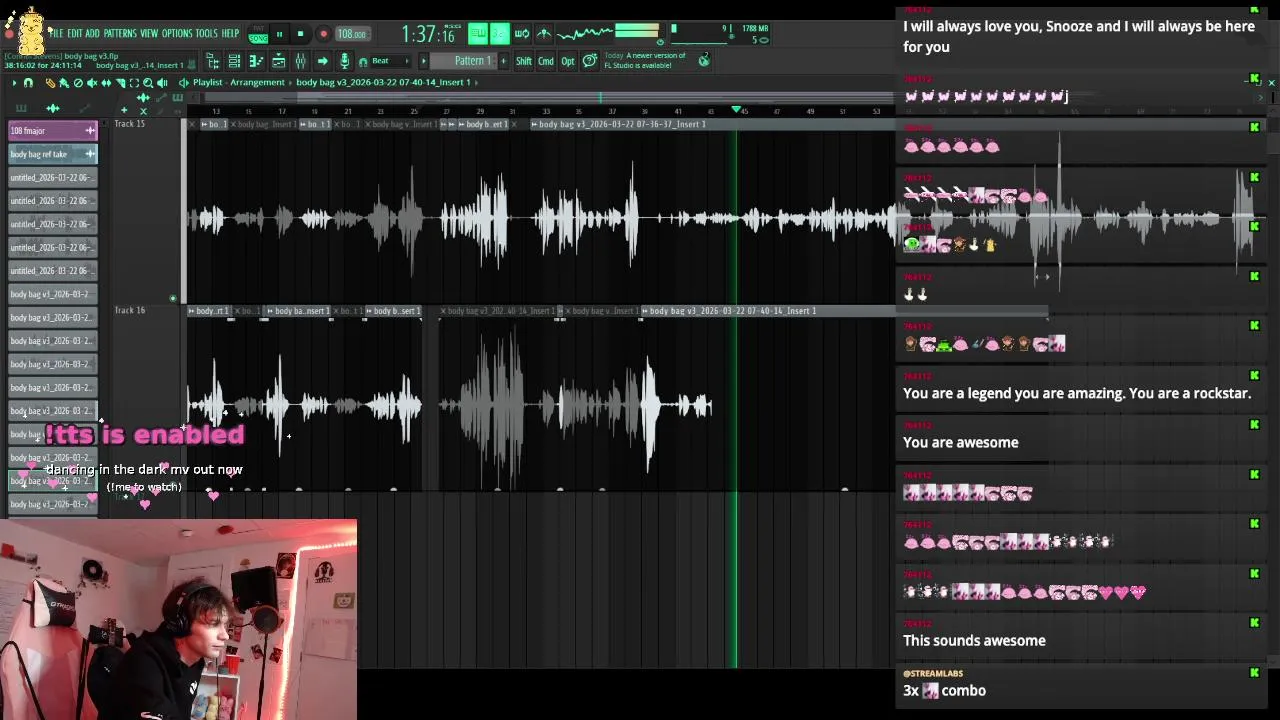Select the Select tool icon
The height and width of the screenshot is (720, 1280).
point(134,83)
